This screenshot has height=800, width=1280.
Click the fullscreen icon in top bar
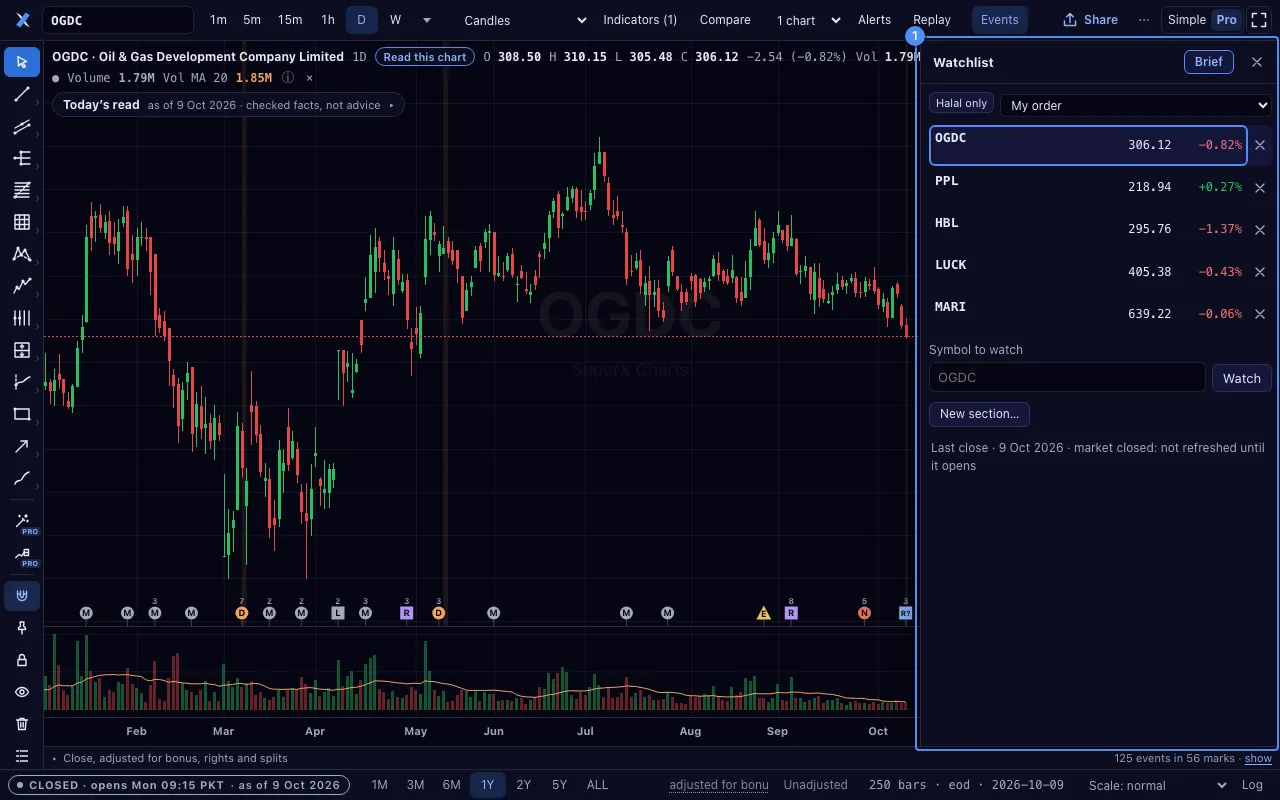1259,20
